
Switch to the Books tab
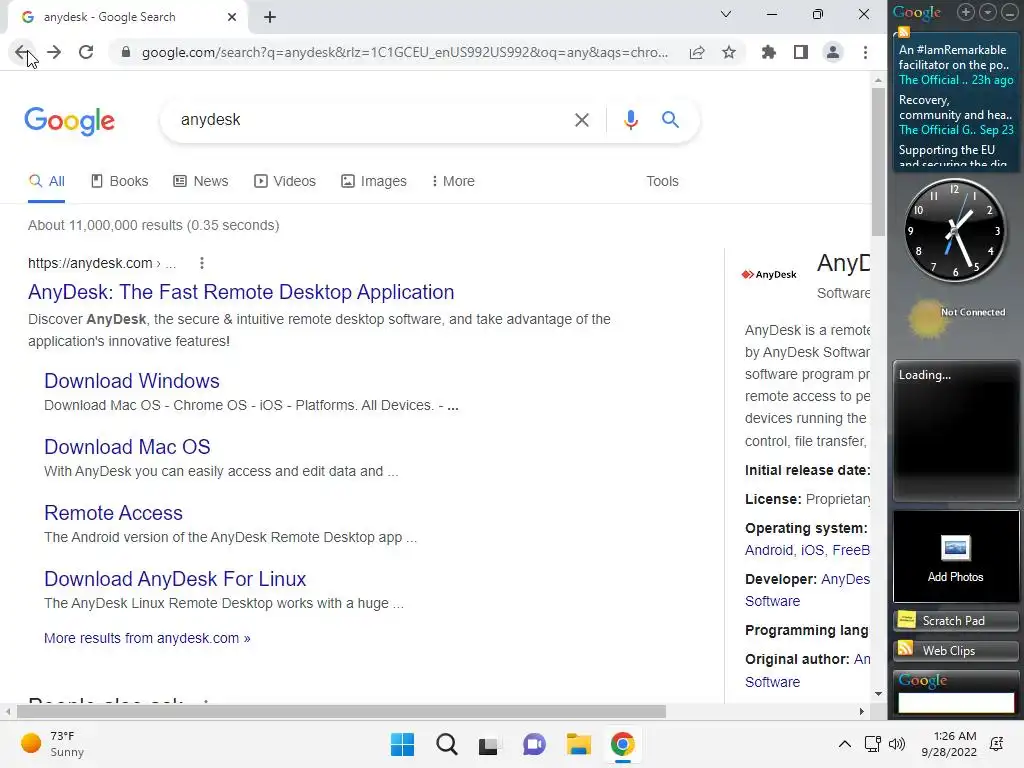click(x=120, y=181)
